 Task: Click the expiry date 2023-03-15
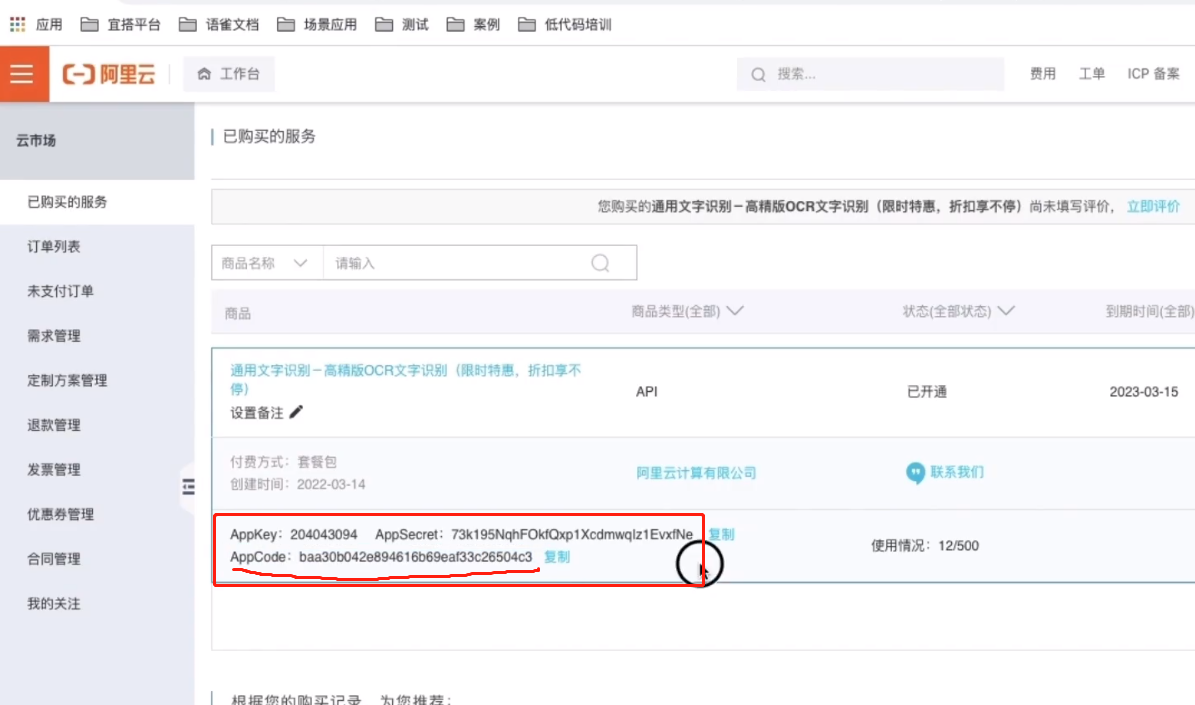(1143, 392)
